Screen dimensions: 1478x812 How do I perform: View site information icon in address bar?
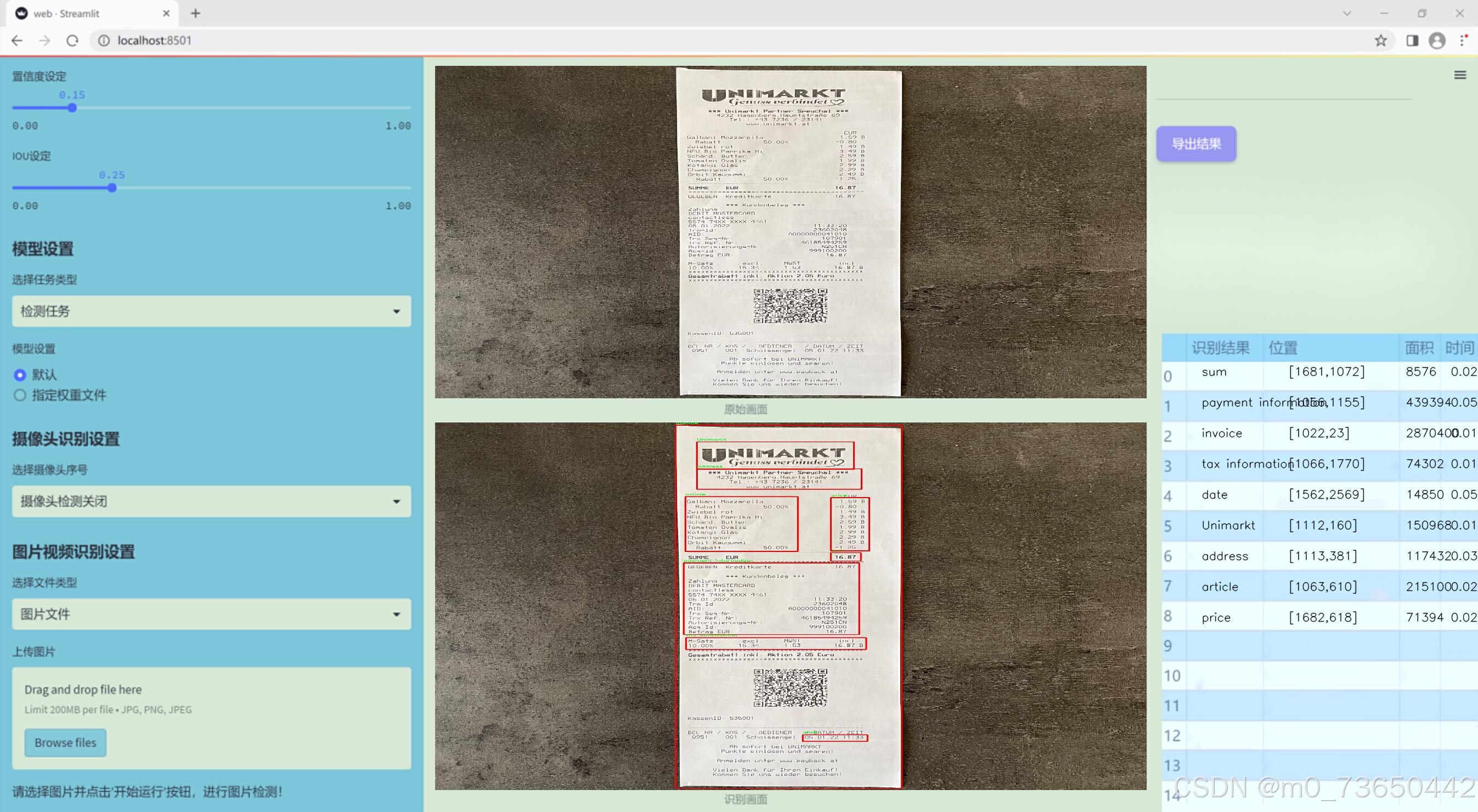(x=104, y=40)
